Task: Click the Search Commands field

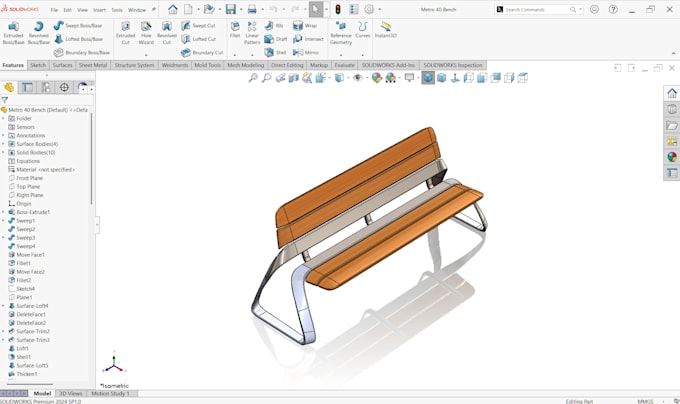Action: tap(538, 9)
